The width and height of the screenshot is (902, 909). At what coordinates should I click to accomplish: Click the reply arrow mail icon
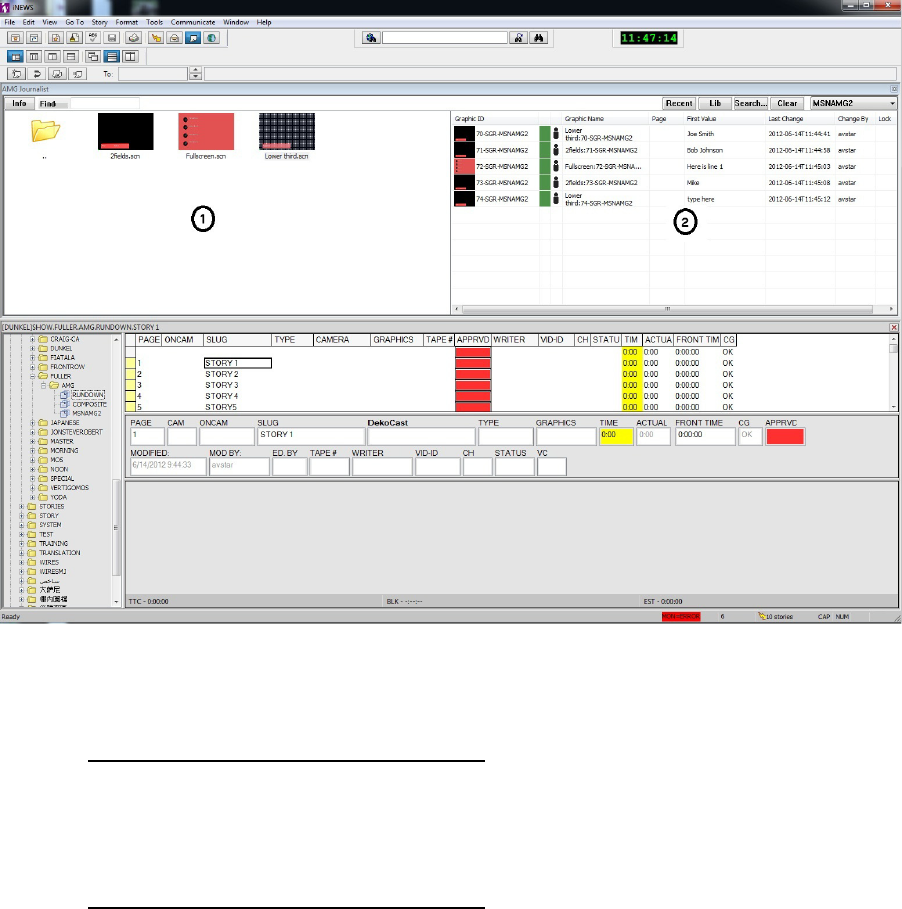37,74
